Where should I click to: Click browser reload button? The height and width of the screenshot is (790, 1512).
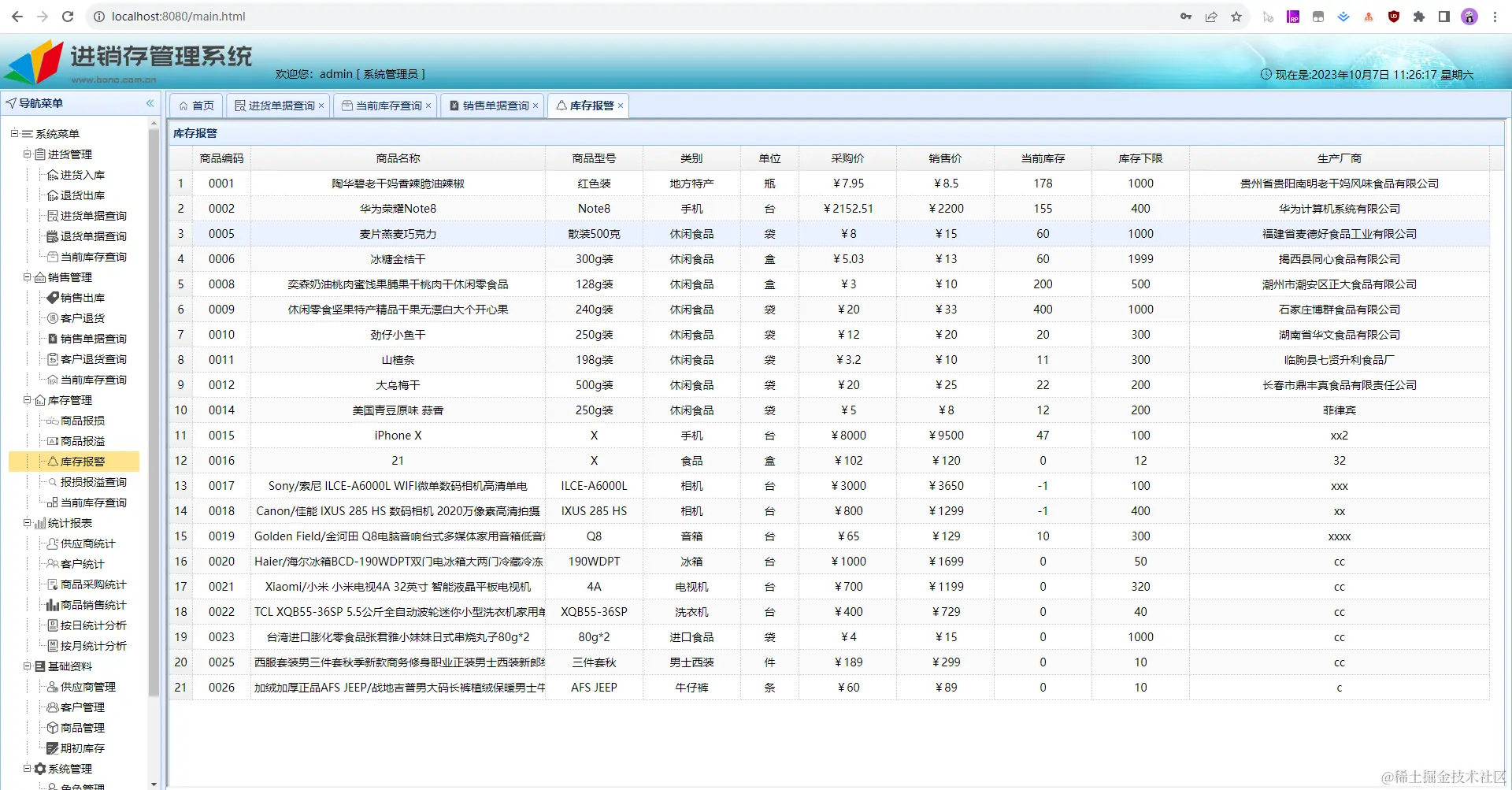pos(68,17)
